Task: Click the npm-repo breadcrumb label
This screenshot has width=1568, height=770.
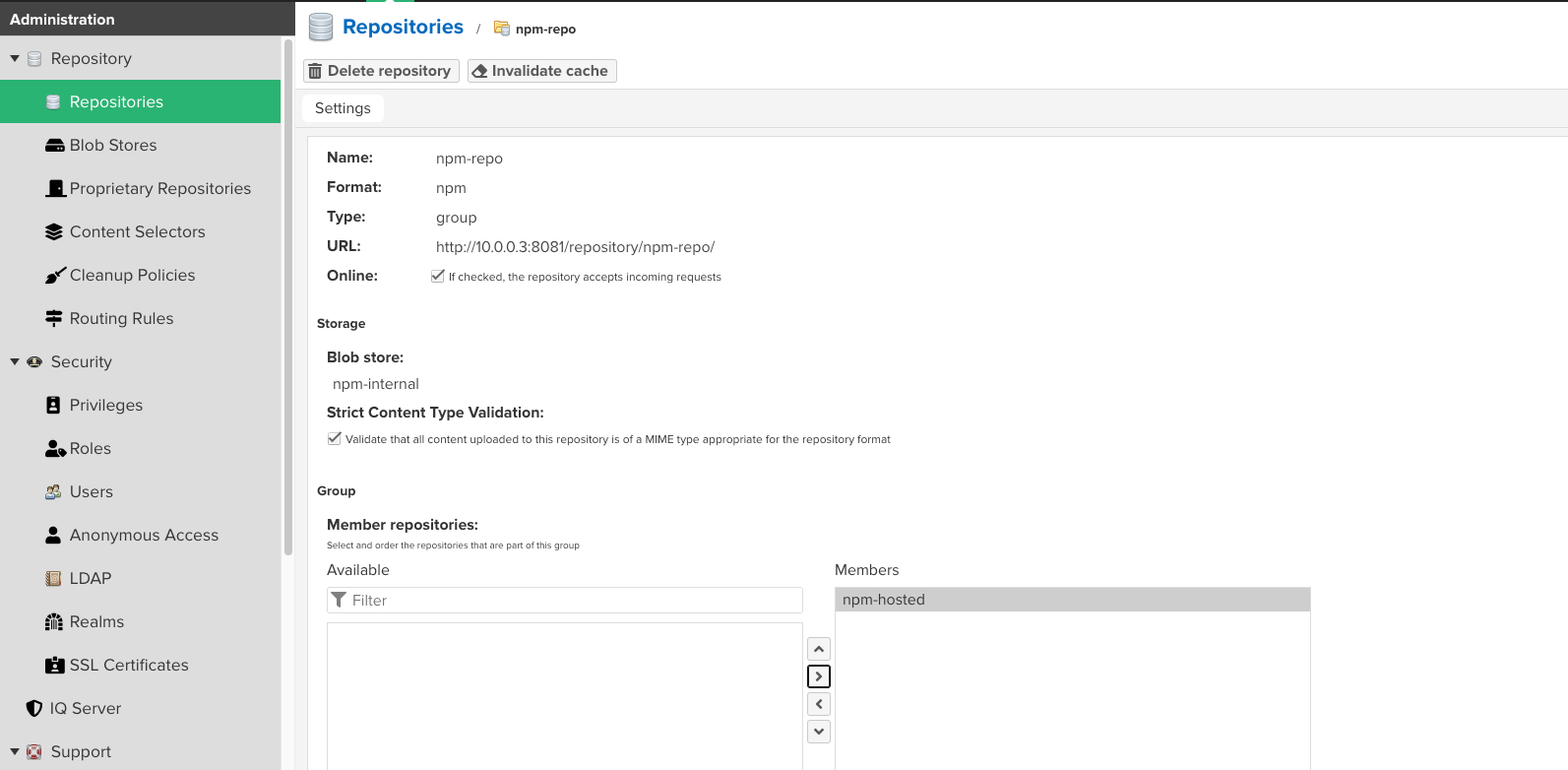Action: tap(545, 30)
